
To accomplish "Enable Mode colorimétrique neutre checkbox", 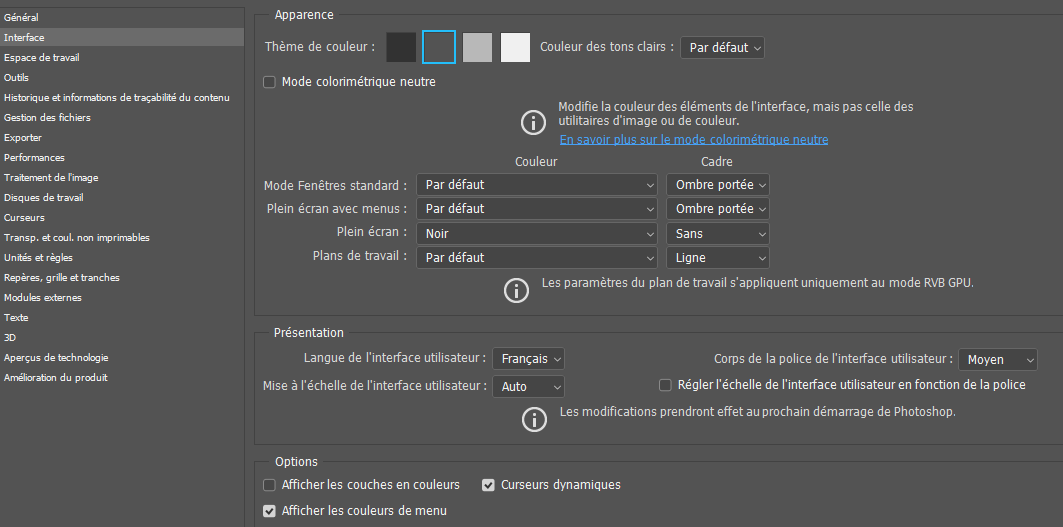I will coord(269,82).
